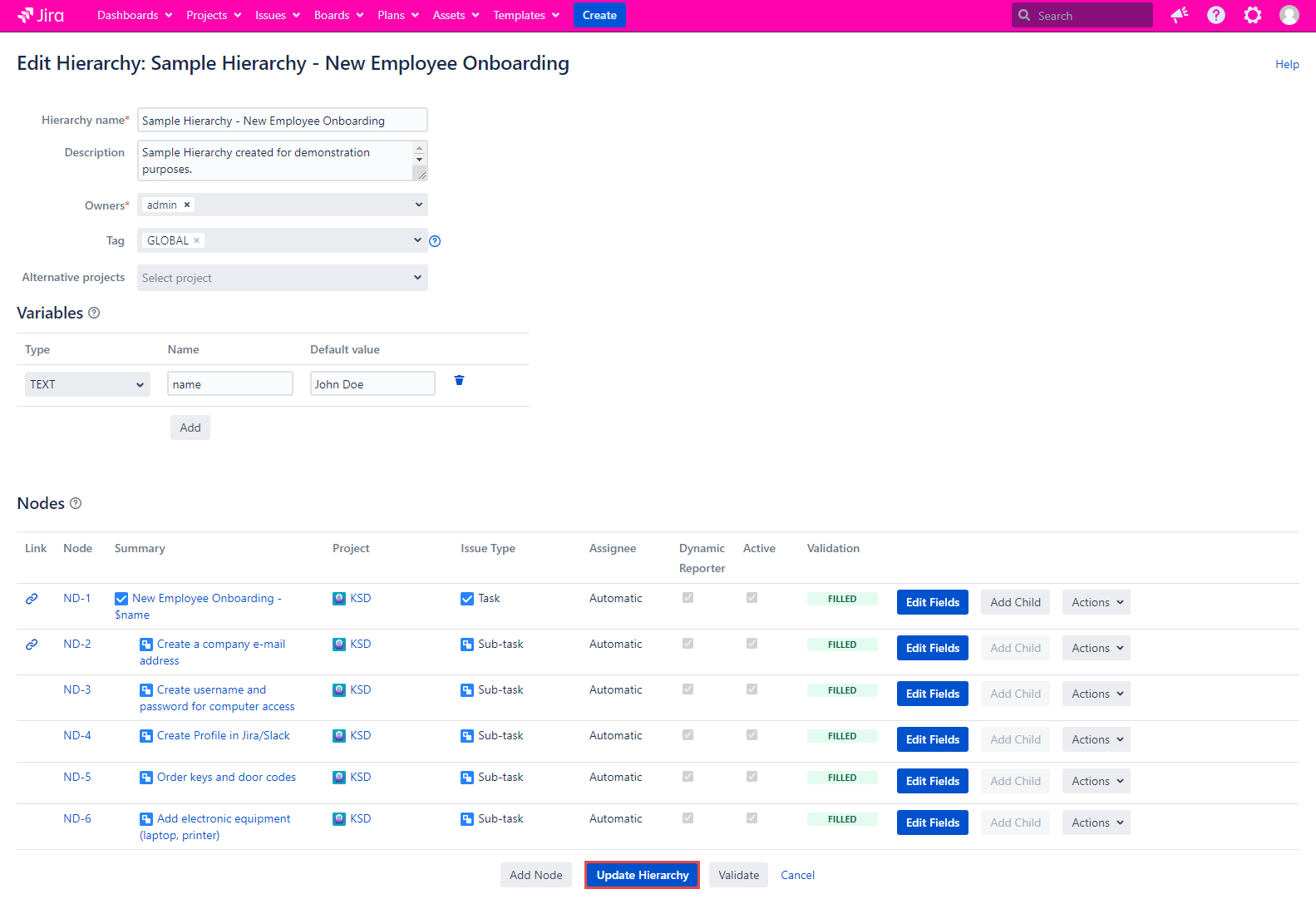Open the Dashboards menu

point(135,15)
